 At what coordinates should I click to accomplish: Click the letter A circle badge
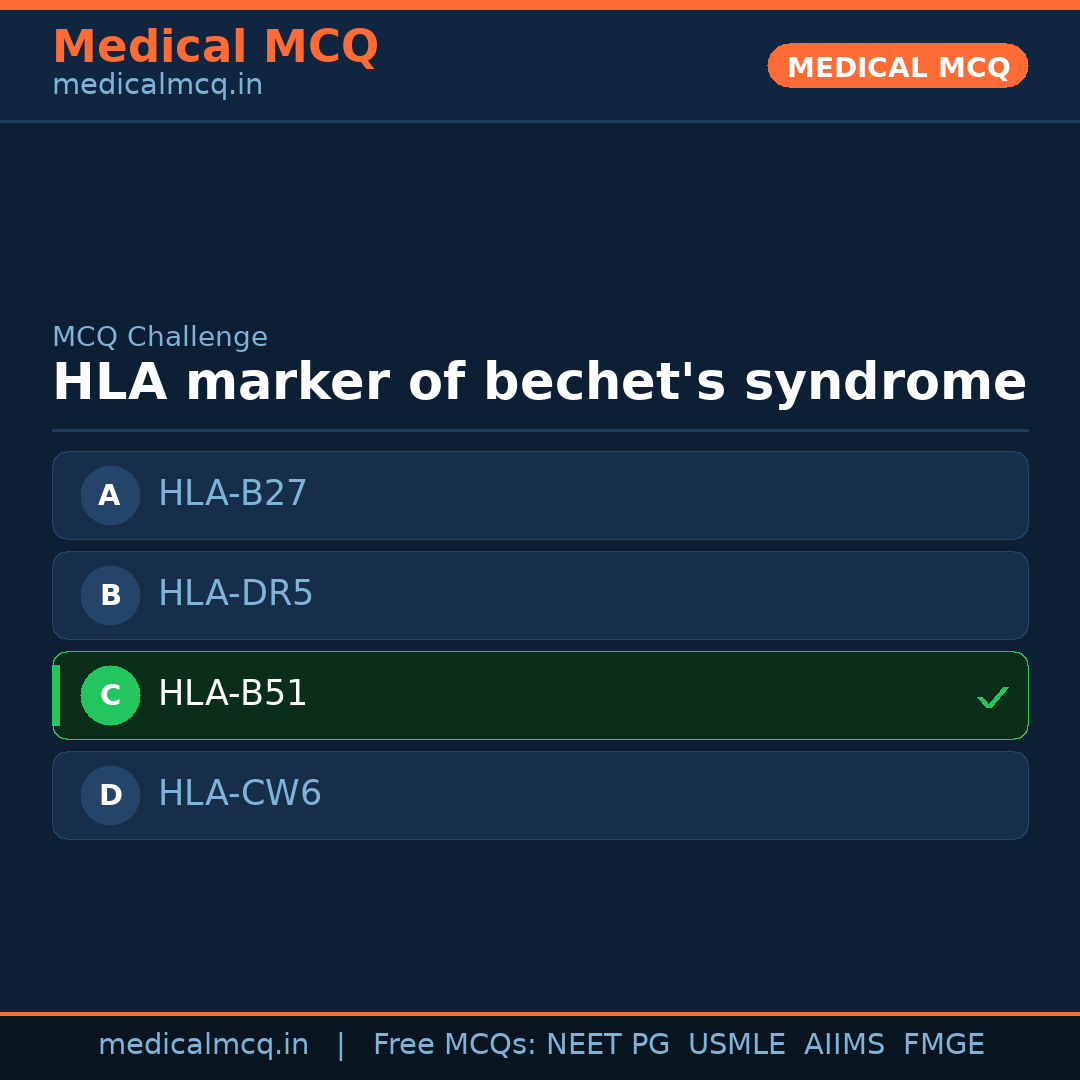pyautogui.click(x=110, y=495)
